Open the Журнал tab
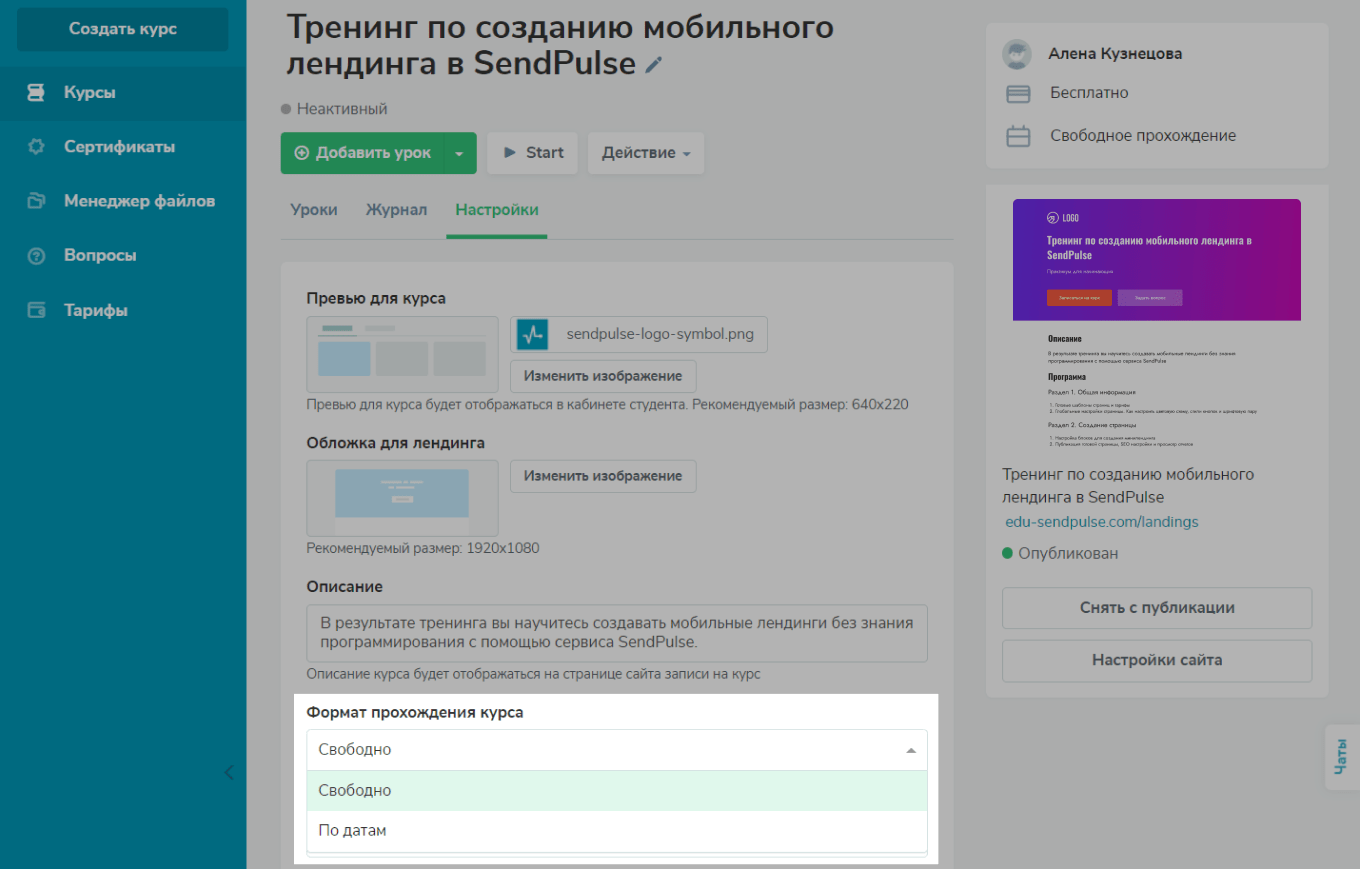Screen dimensions: 1360x869 pos(396,210)
